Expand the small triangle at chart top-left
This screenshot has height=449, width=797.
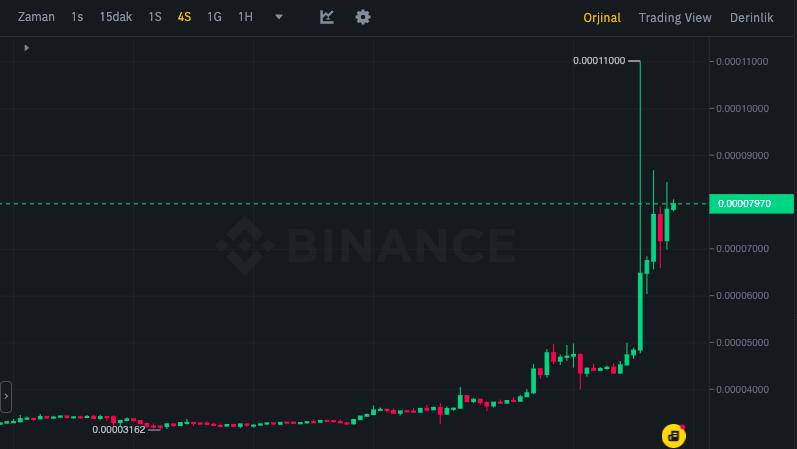click(x=26, y=47)
